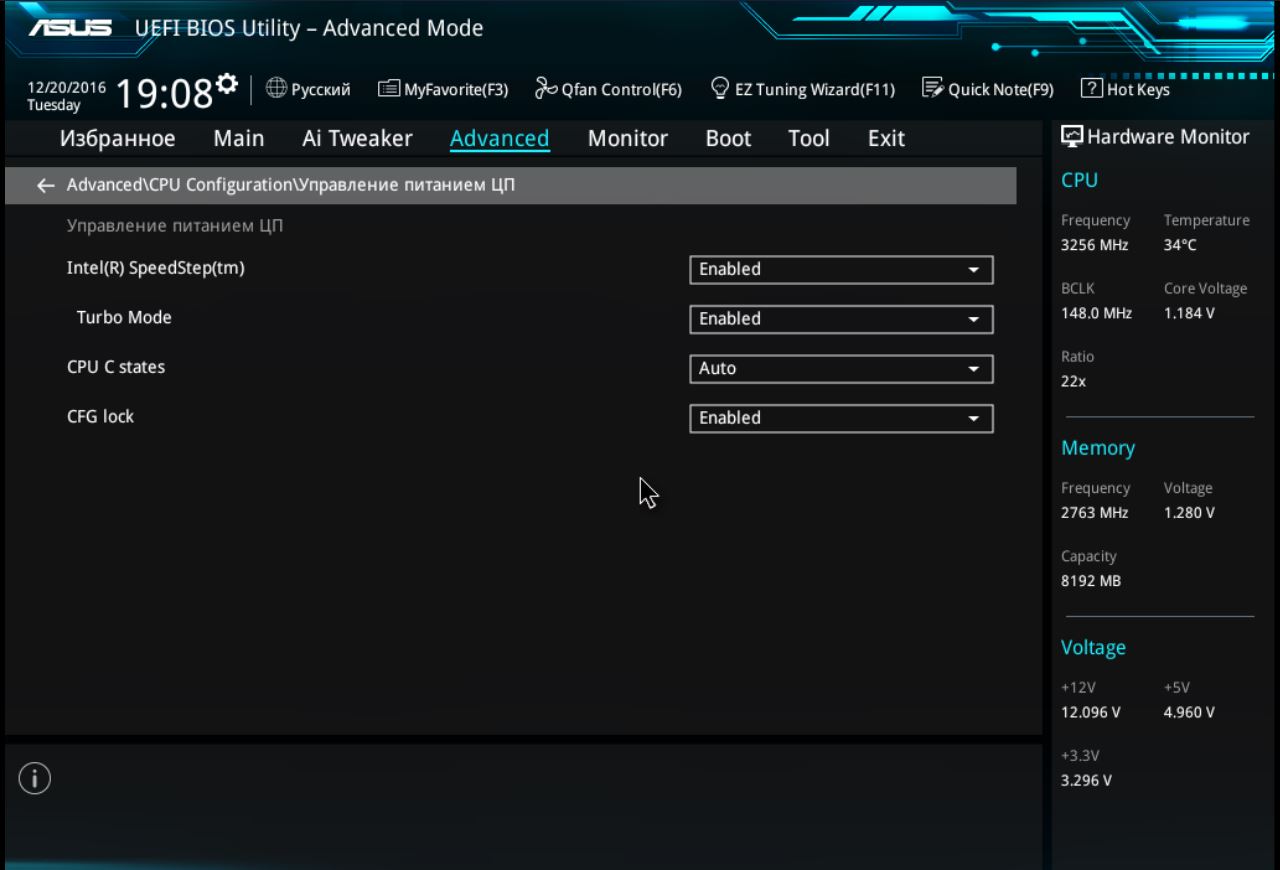Open the Intel(R) SpeedStep(tm) dropdown

pyautogui.click(x=841, y=269)
